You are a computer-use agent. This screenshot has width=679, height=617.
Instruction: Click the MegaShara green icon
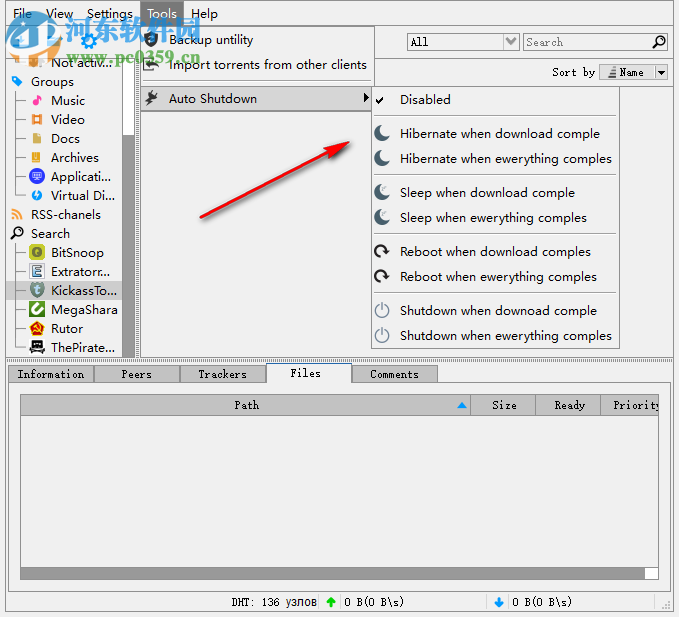pyautogui.click(x=37, y=309)
